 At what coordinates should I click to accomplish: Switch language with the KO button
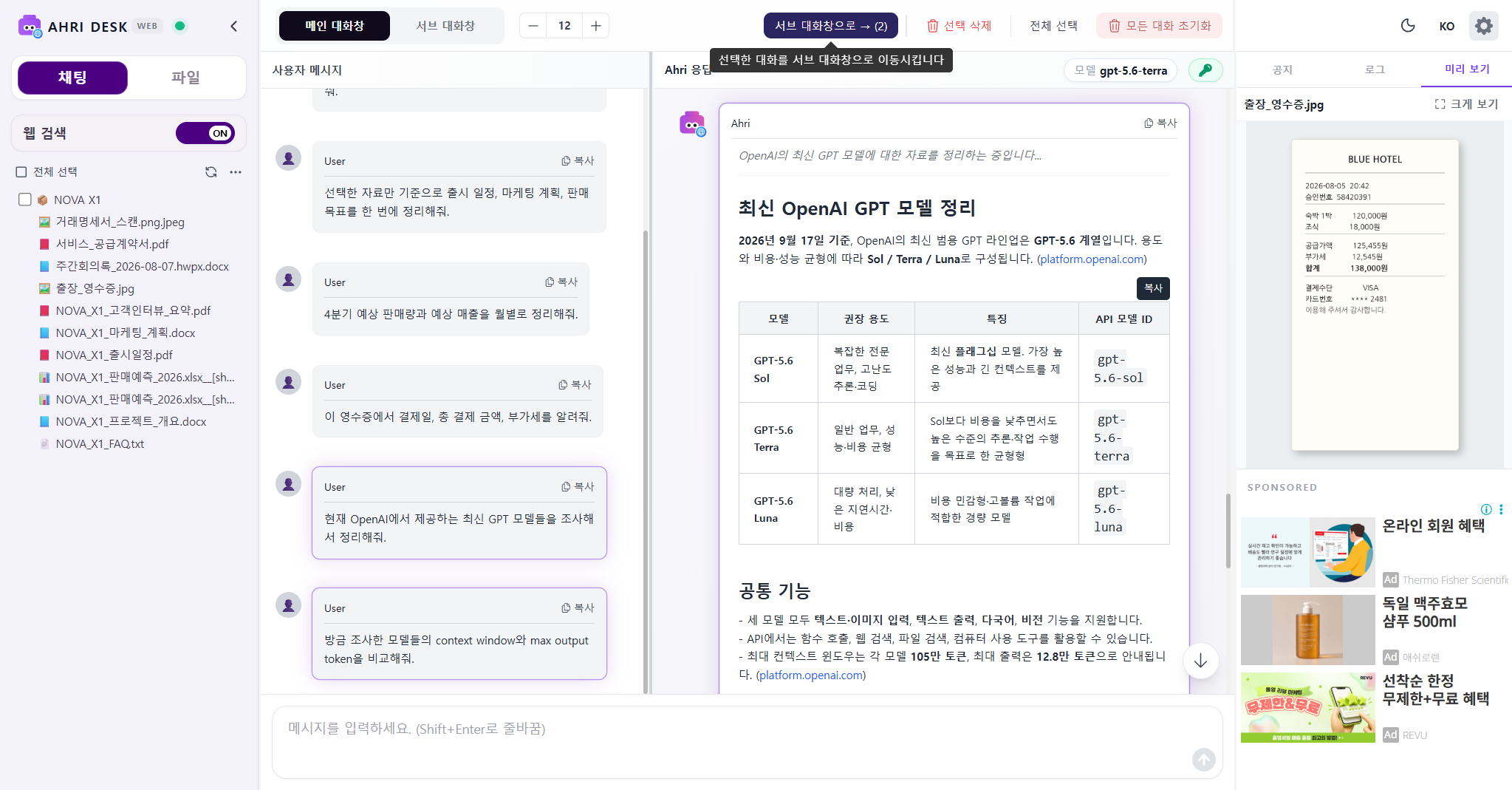(x=1446, y=26)
